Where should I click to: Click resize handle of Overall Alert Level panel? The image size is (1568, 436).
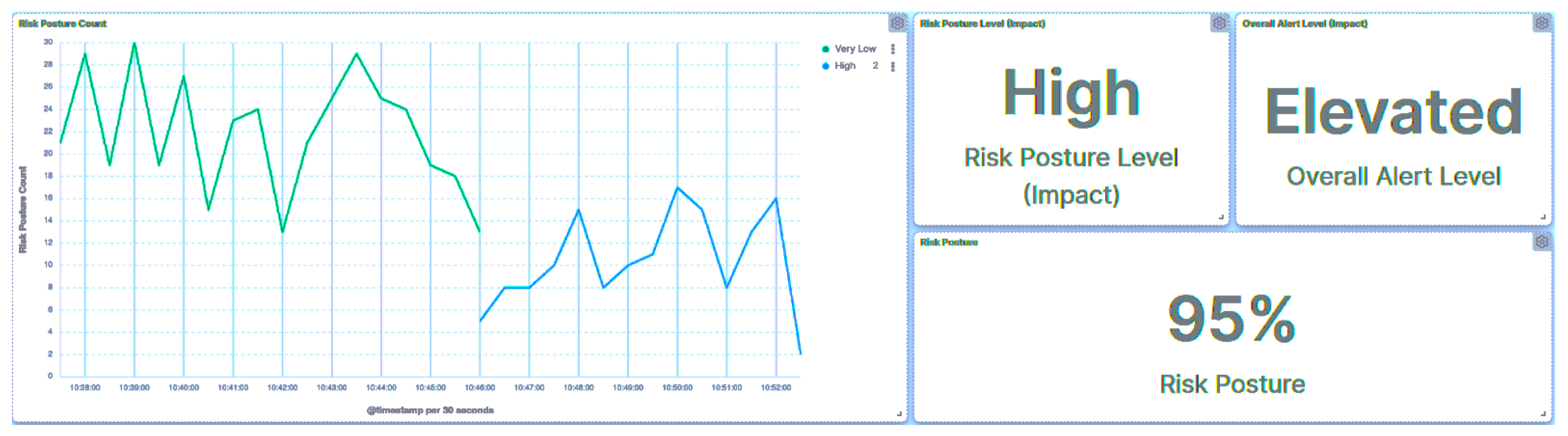pos(1542,217)
